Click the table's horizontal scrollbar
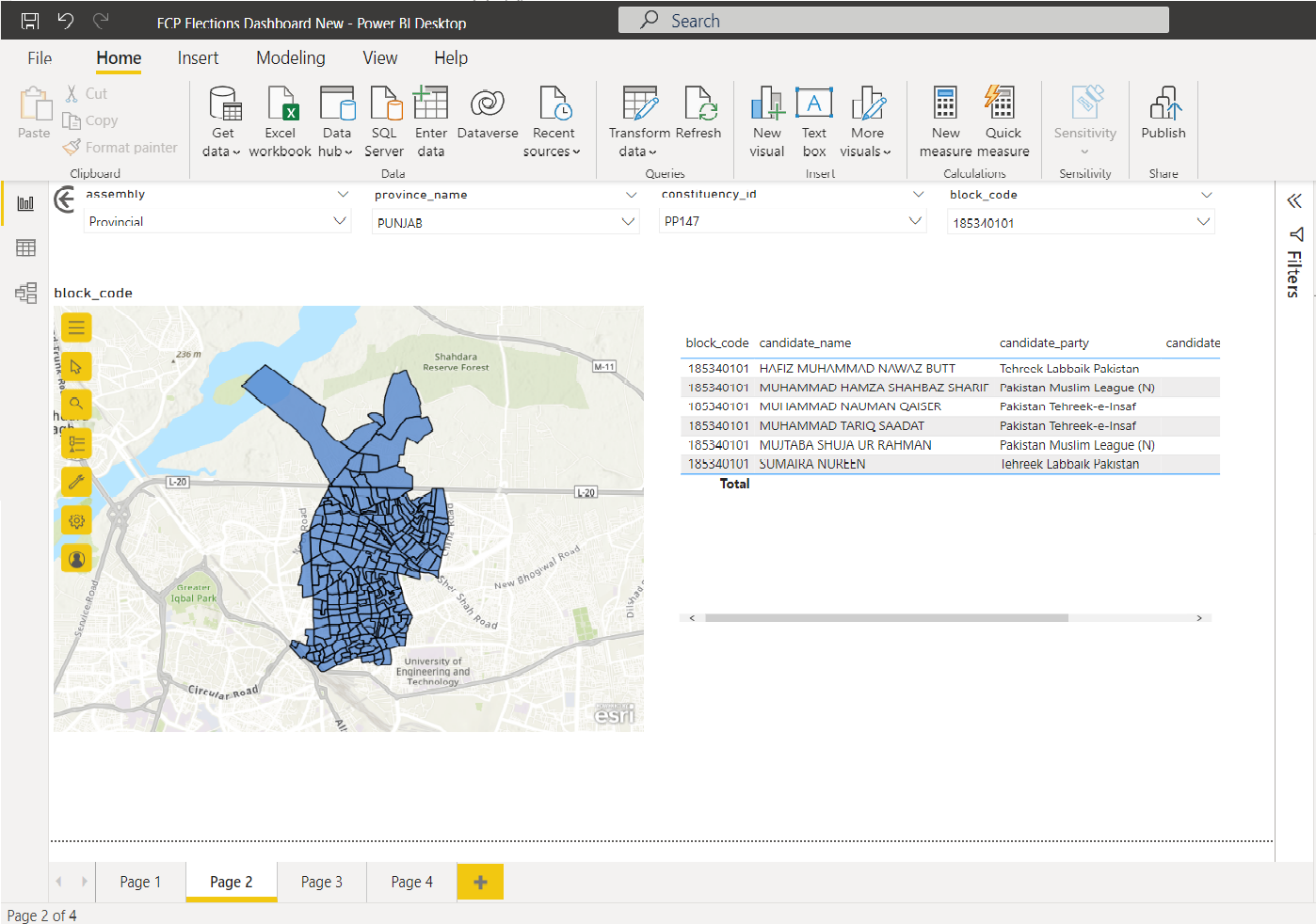This screenshot has height=924, width=1316. (x=886, y=618)
